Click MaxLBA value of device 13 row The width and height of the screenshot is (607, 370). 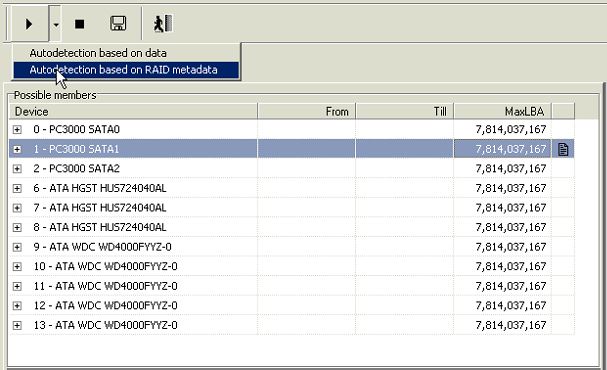point(511,325)
